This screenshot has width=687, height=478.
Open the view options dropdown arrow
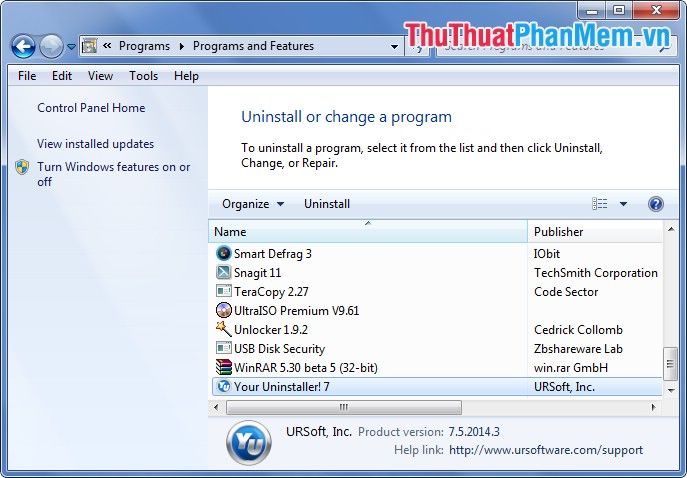623,204
